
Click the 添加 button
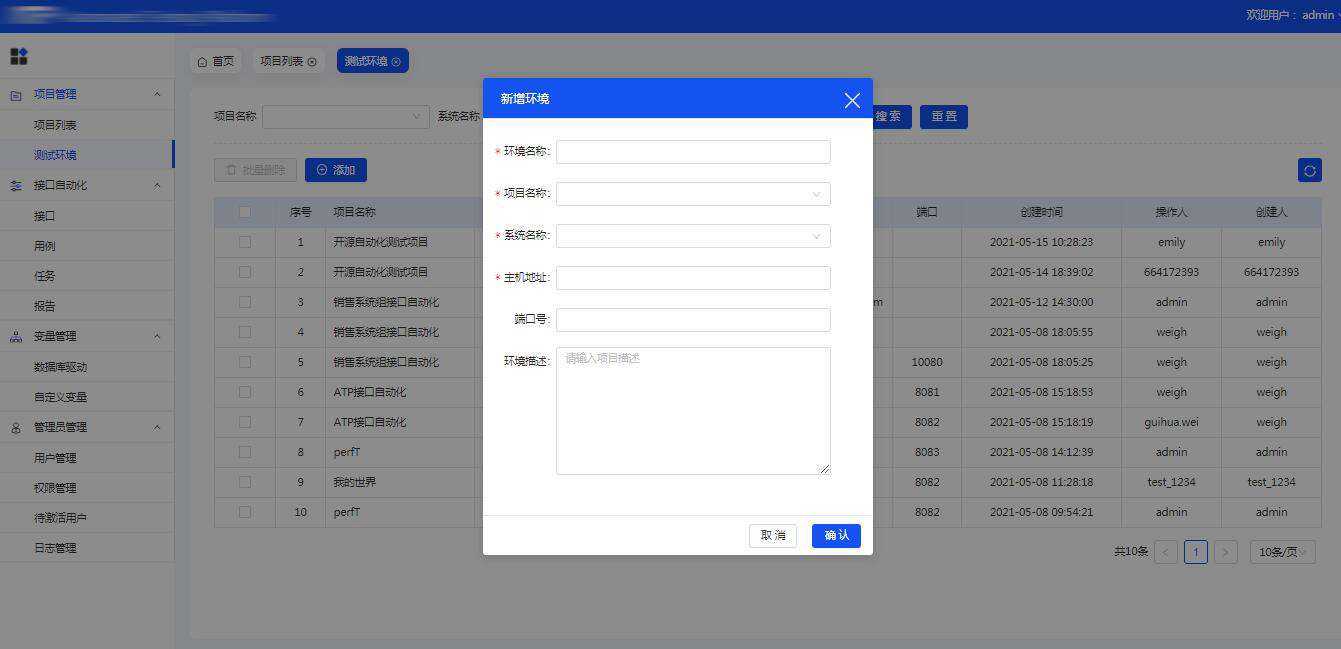coord(336,170)
